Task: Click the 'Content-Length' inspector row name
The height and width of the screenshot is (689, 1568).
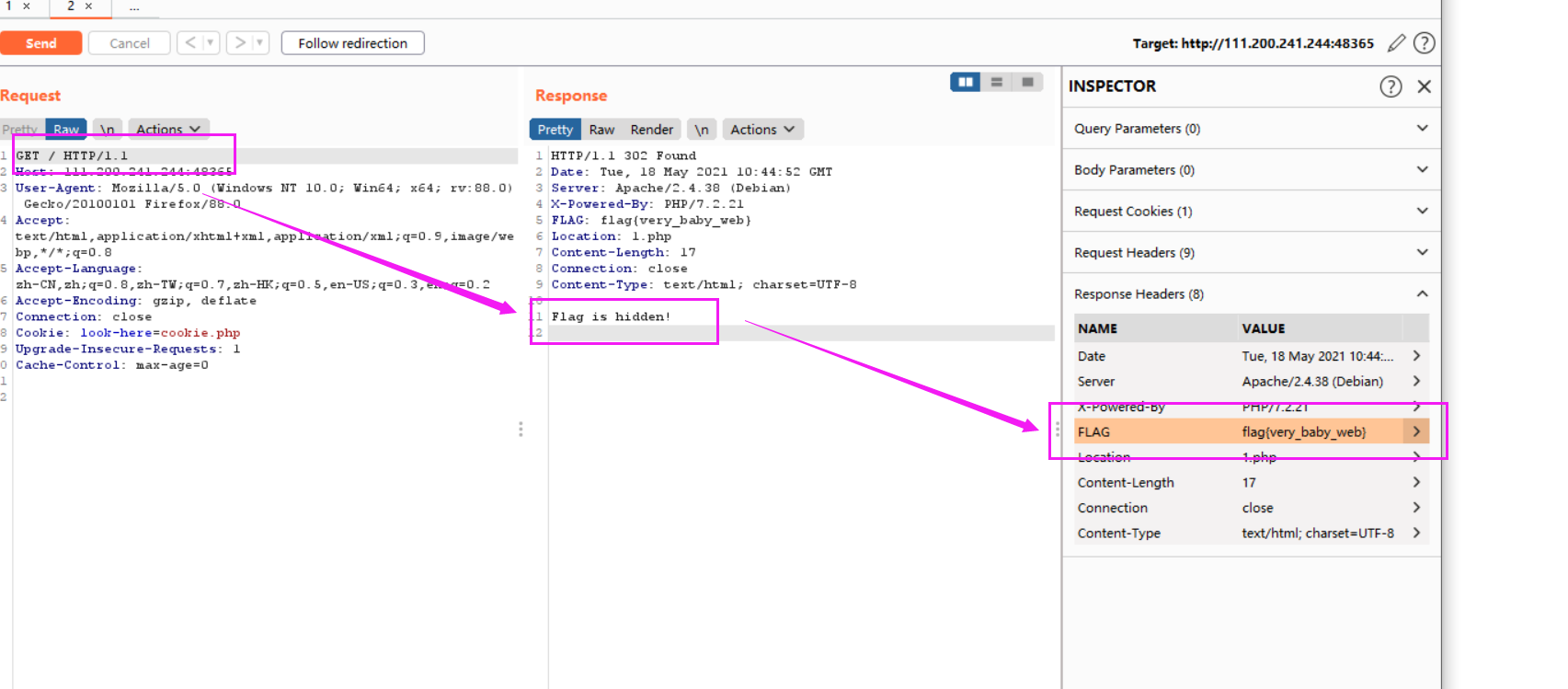Action: pos(1126,482)
